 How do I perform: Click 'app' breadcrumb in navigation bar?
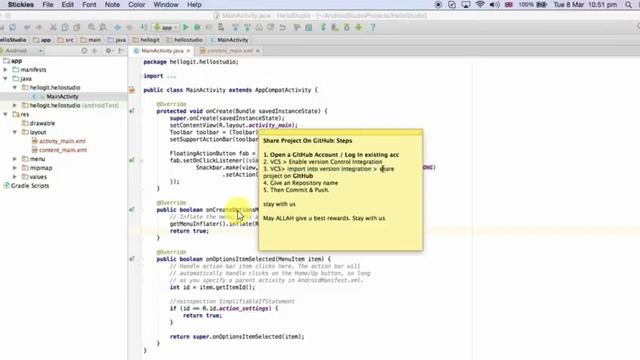click(42, 40)
